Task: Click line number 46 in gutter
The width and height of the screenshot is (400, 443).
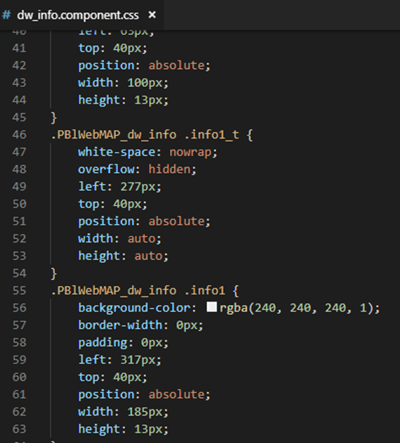Action: pos(19,135)
